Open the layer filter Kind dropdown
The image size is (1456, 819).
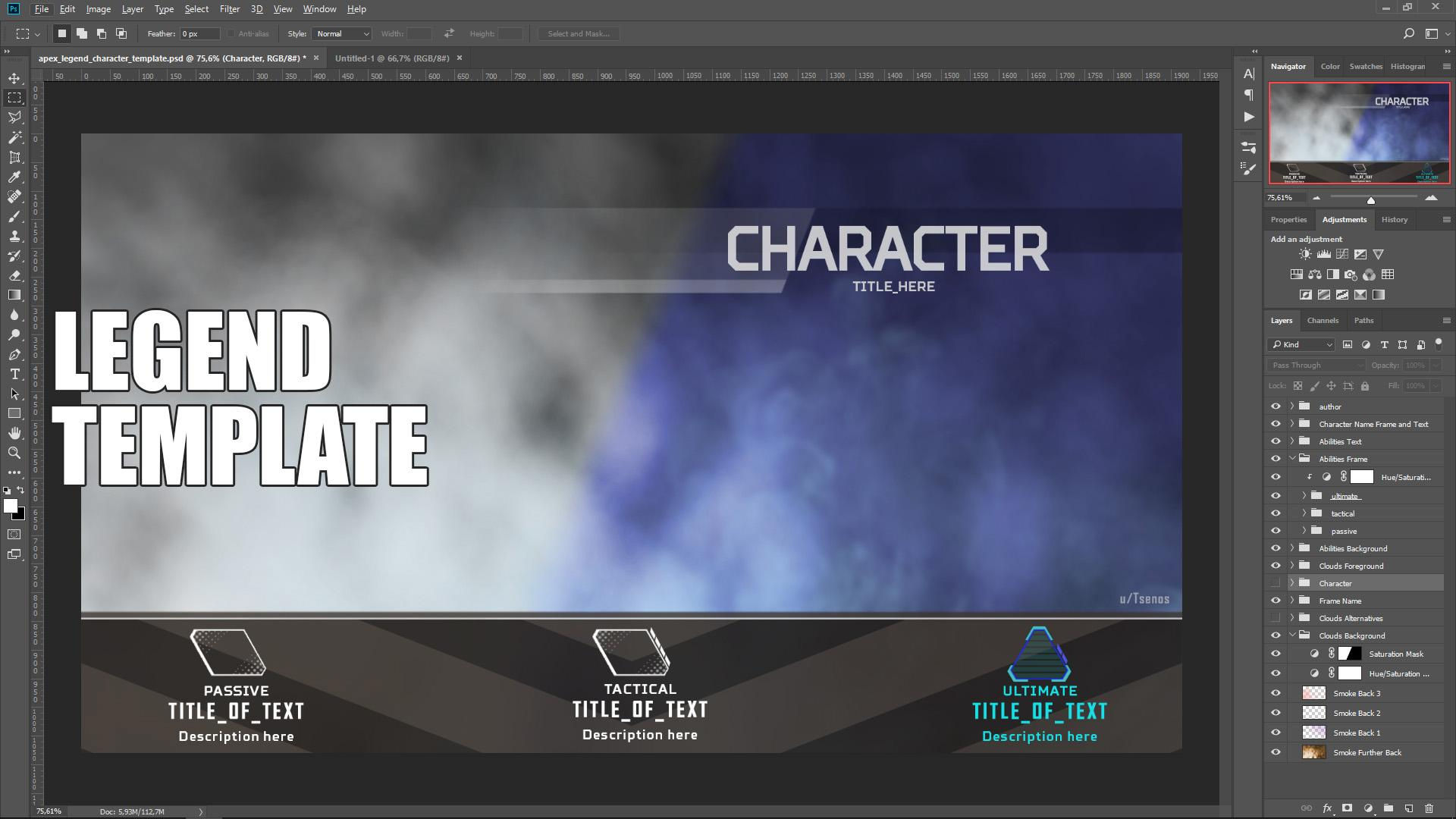1301,344
